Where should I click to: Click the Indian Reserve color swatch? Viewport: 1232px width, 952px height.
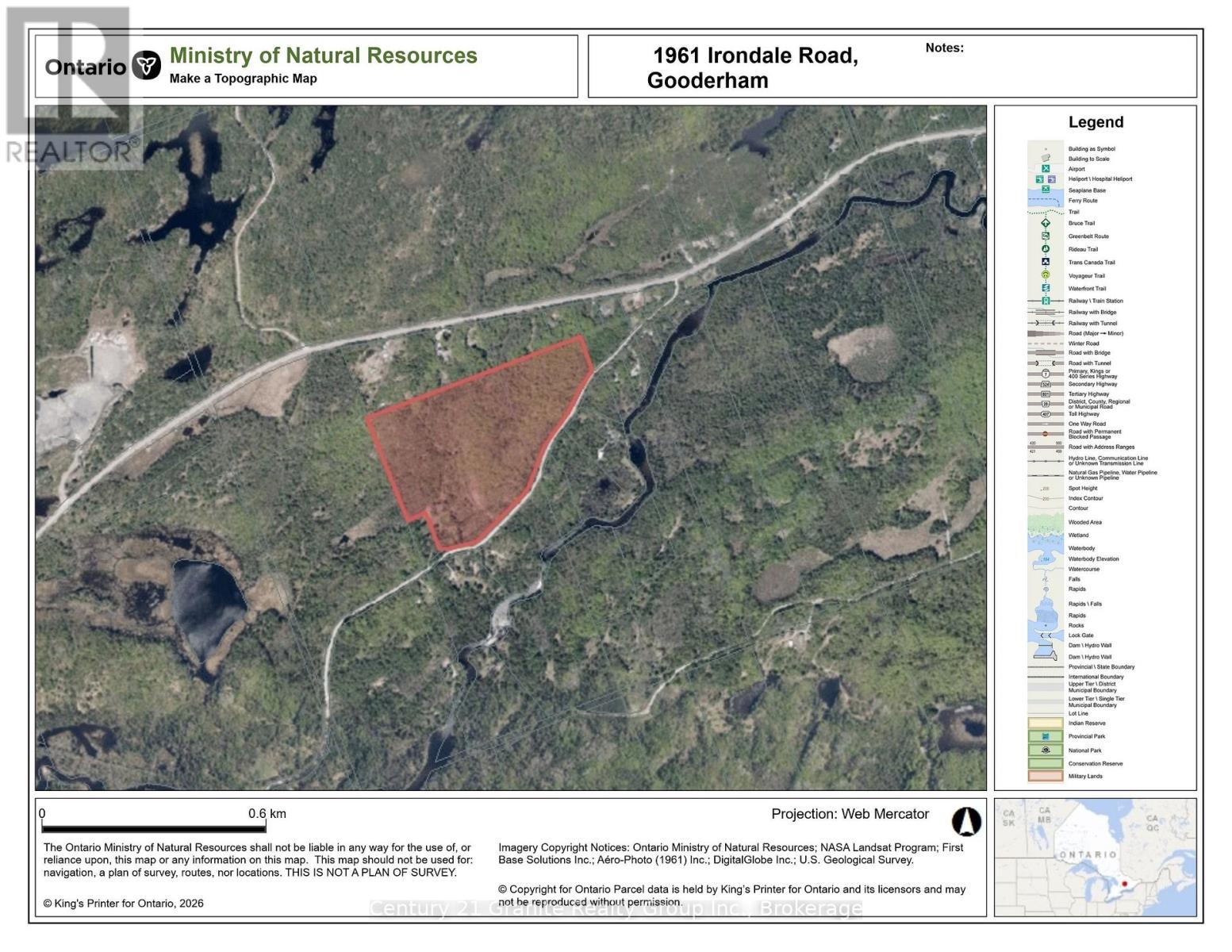(x=1046, y=724)
